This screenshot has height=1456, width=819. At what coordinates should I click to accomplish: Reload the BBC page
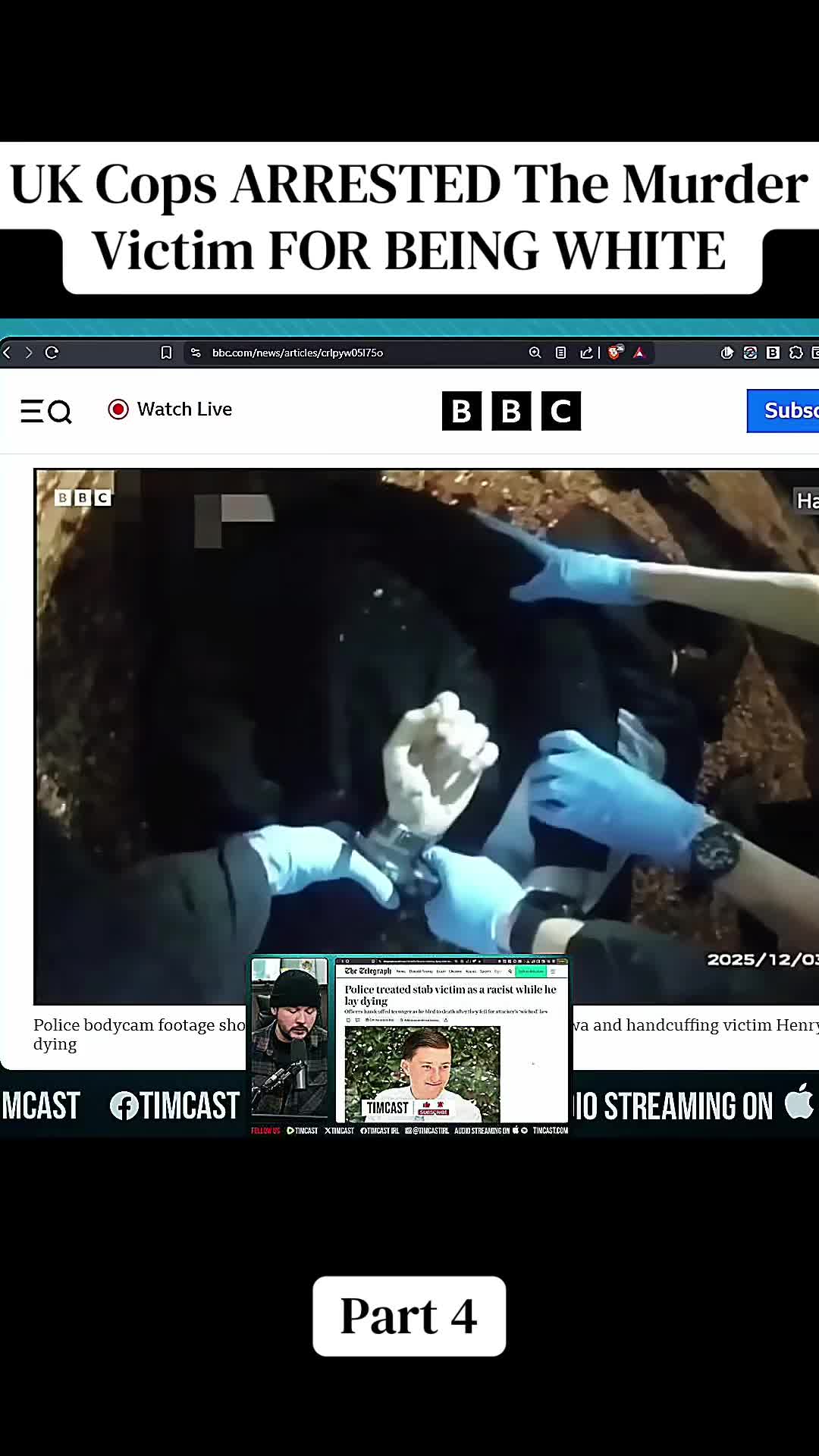(52, 353)
